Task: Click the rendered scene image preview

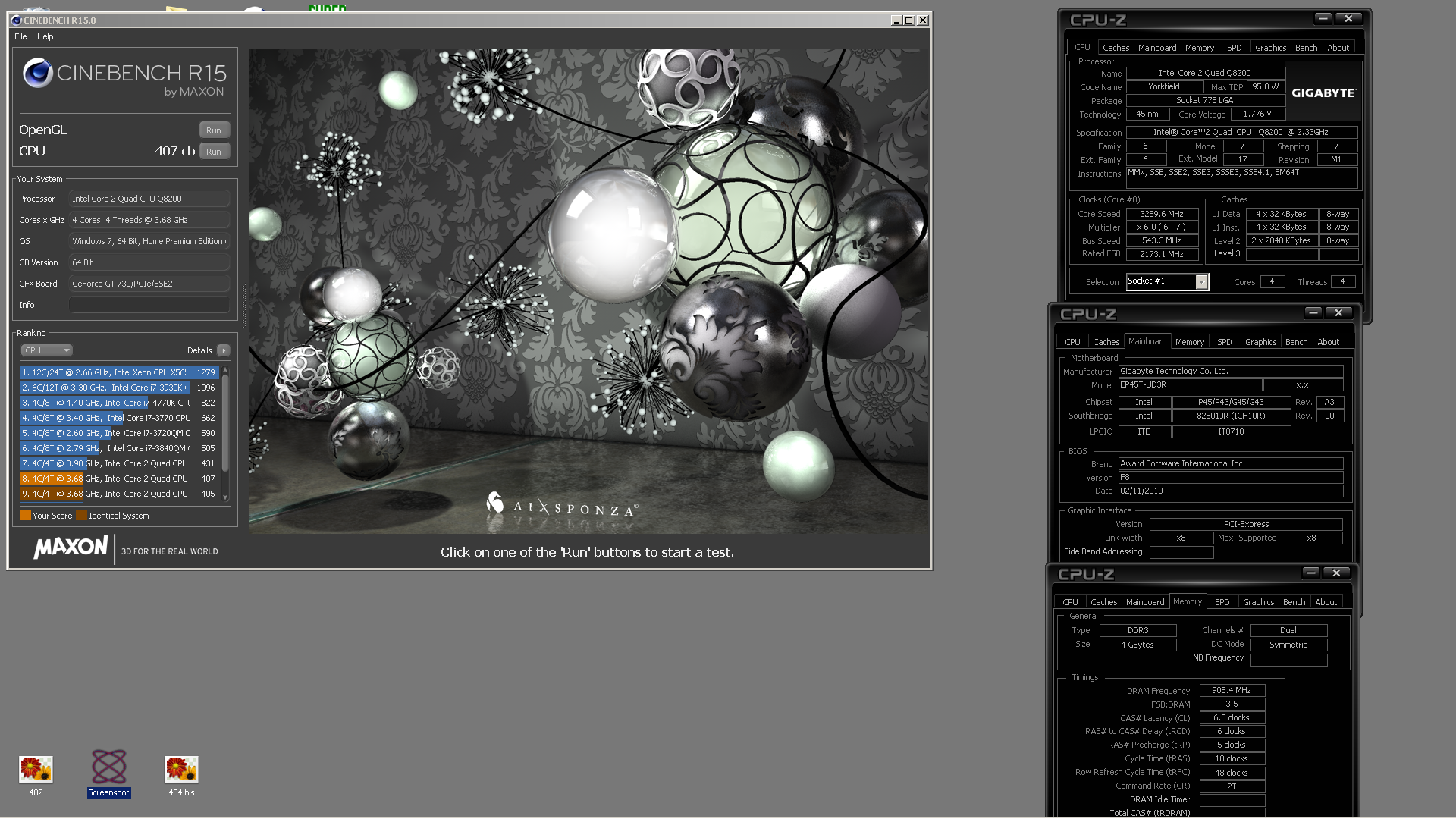Action: [x=588, y=291]
